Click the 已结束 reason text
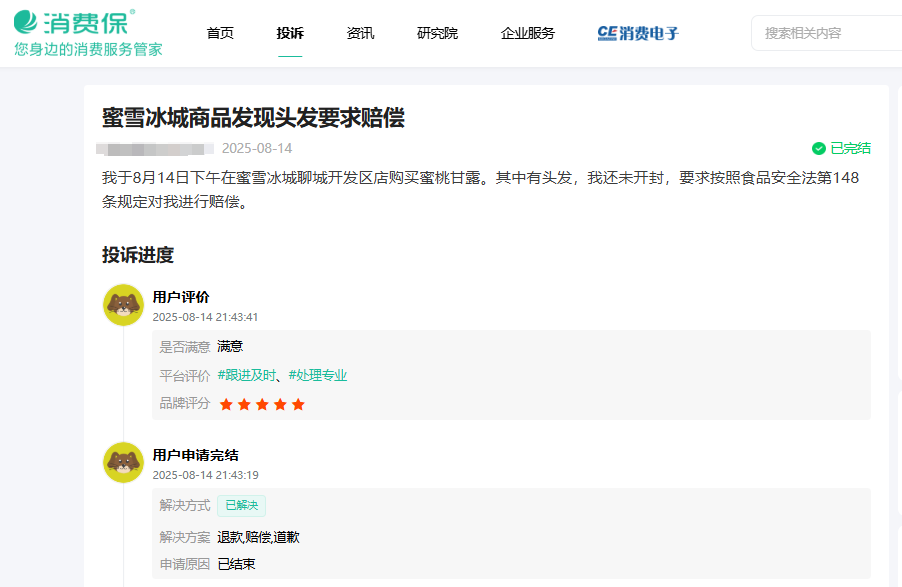 tap(236, 564)
